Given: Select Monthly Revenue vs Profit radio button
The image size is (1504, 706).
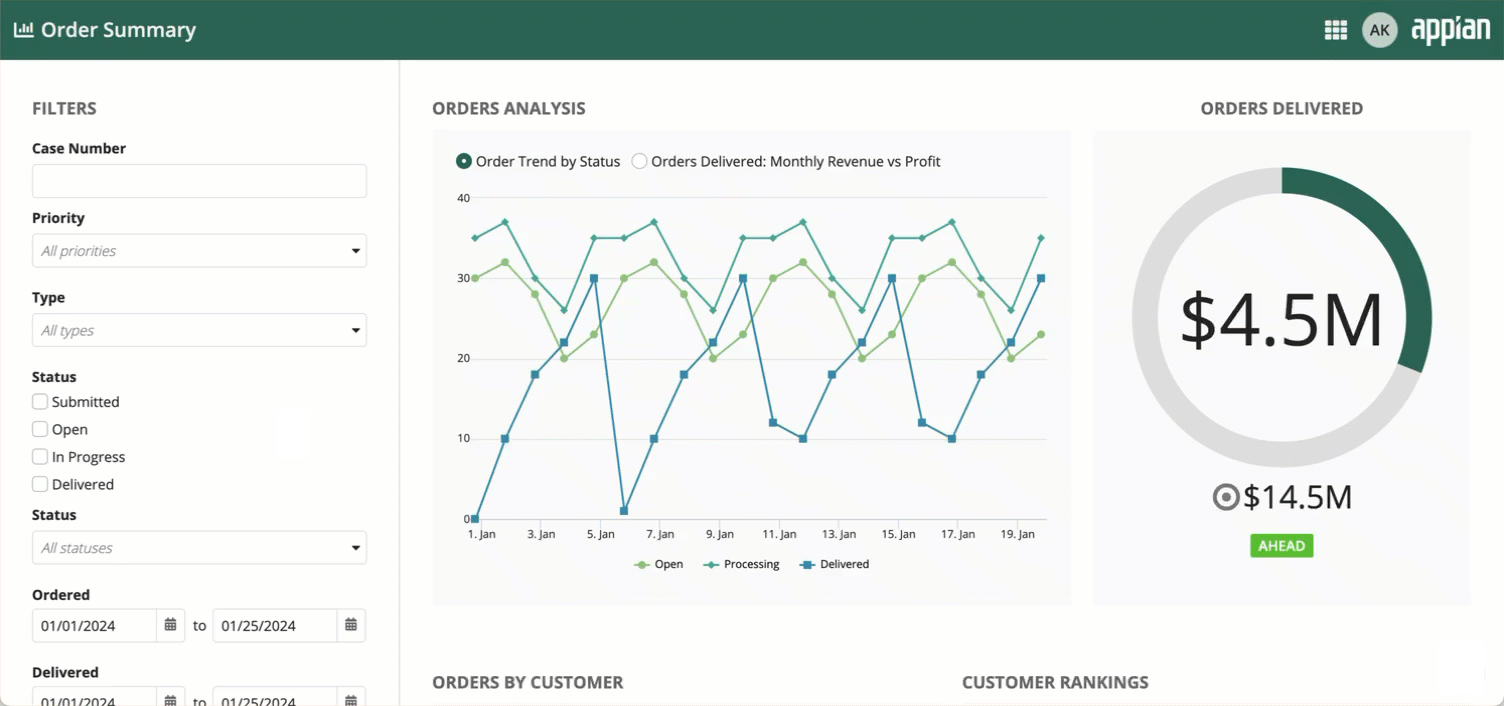Looking at the screenshot, I should [640, 161].
